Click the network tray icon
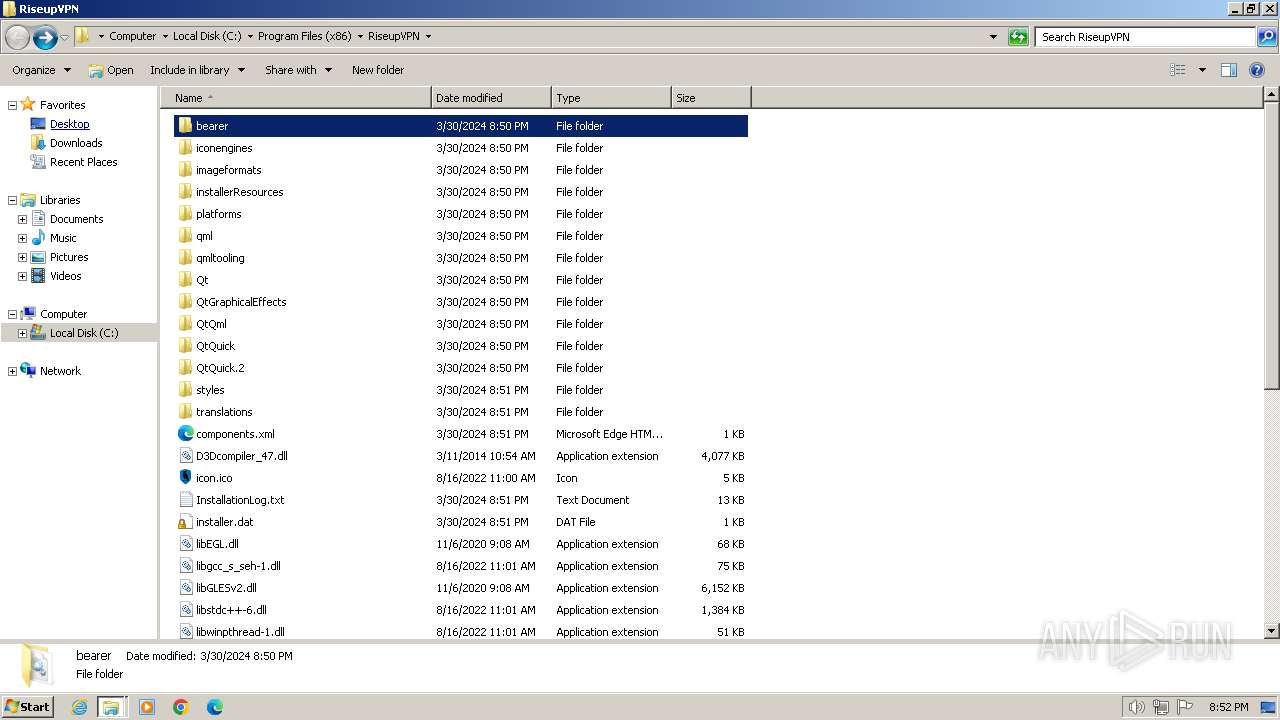Viewport: 1280px width, 720px height. (1161, 707)
